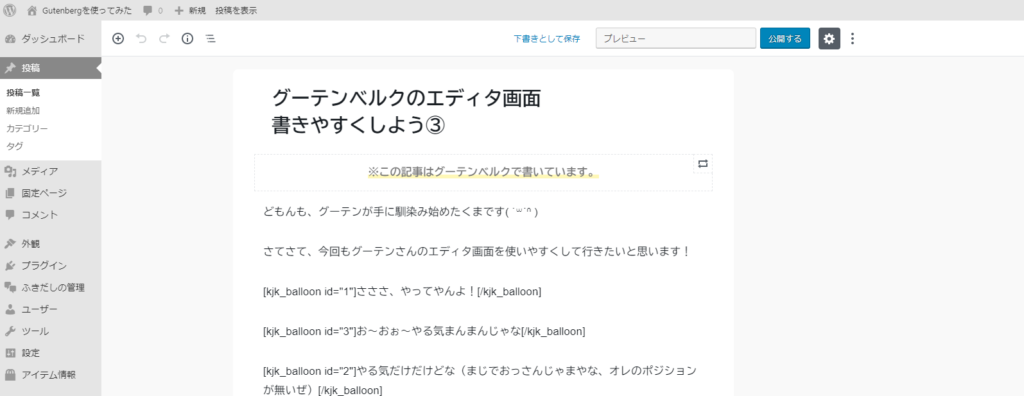This screenshot has height=396, width=1024.
Task: Click the 固定ページ pages icon
Action: (10, 193)
